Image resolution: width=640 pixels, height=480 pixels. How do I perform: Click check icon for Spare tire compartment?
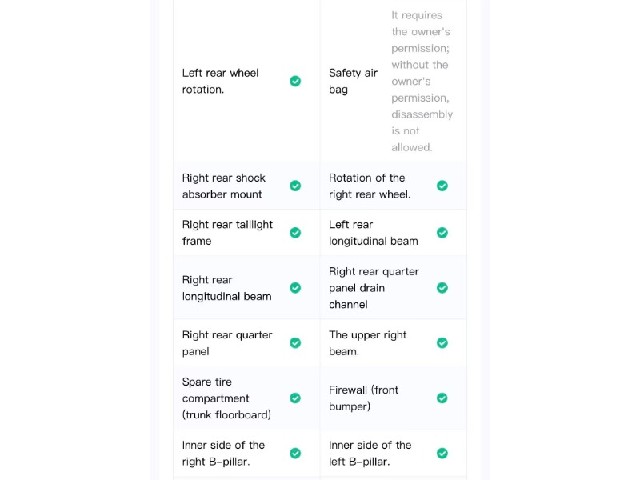tap(296, 398)
